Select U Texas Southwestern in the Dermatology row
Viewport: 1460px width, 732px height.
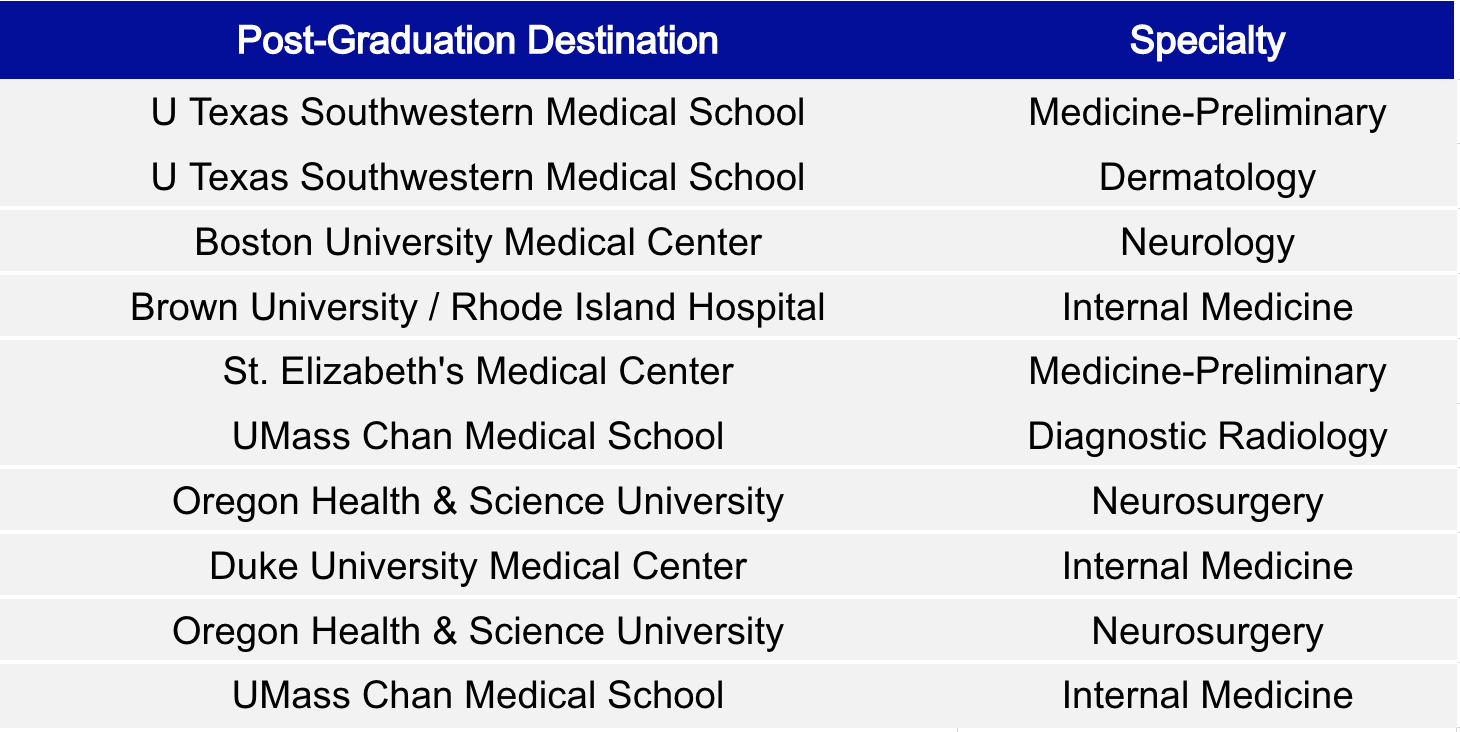[478, 177]
